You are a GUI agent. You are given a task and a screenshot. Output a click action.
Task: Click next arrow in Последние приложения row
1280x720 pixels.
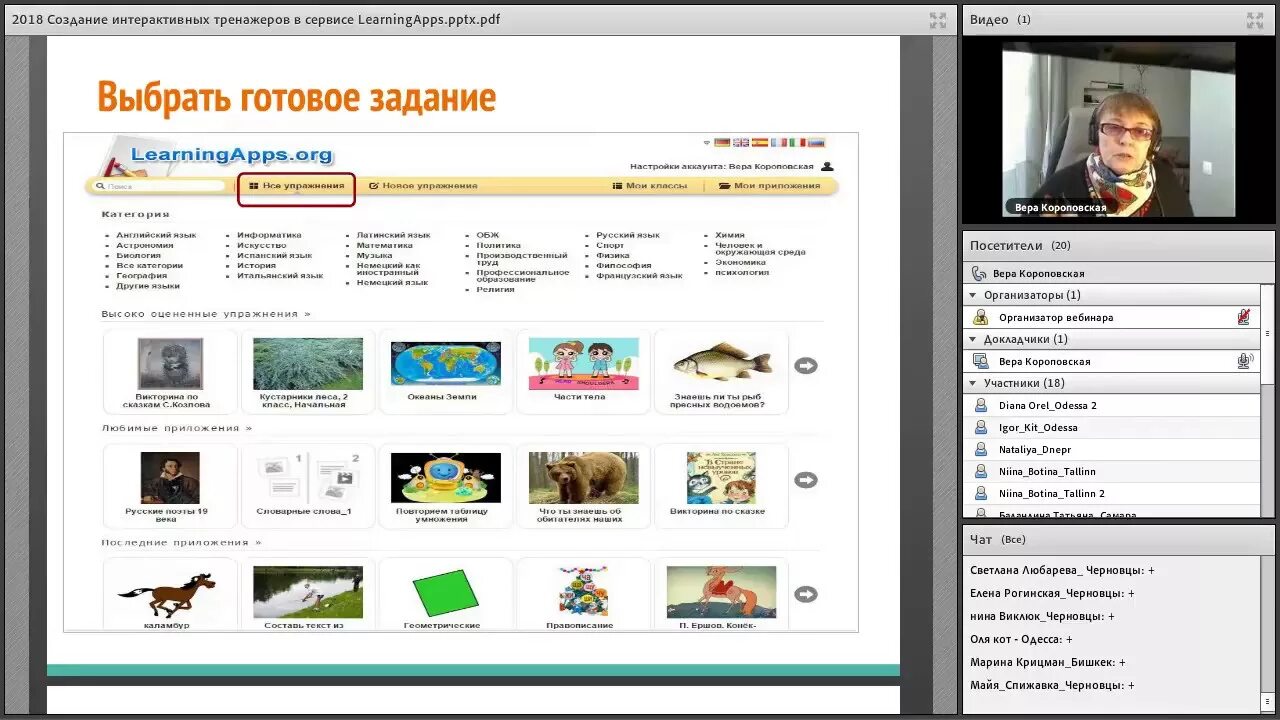[806, 594]
